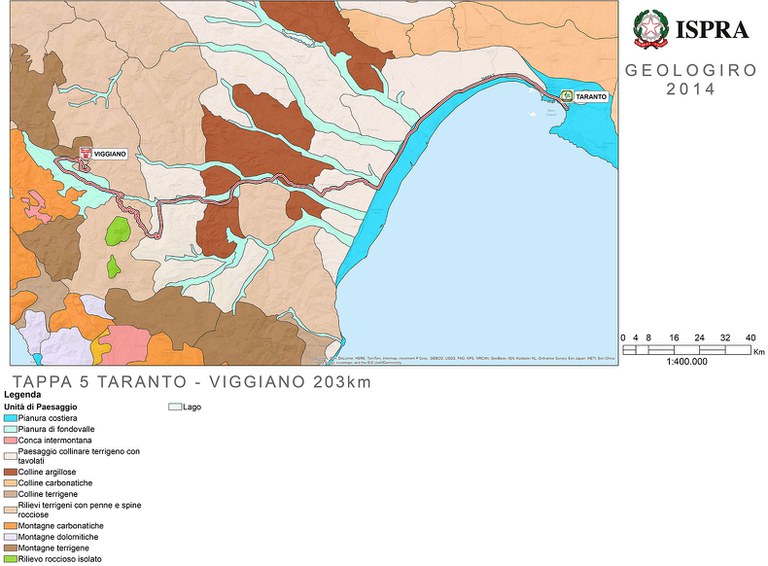The height and width of the screenshot is (566, 768).
Task: Select the Rilievo roccioso isolato legend swatch
Action: (x=10, y=559)
